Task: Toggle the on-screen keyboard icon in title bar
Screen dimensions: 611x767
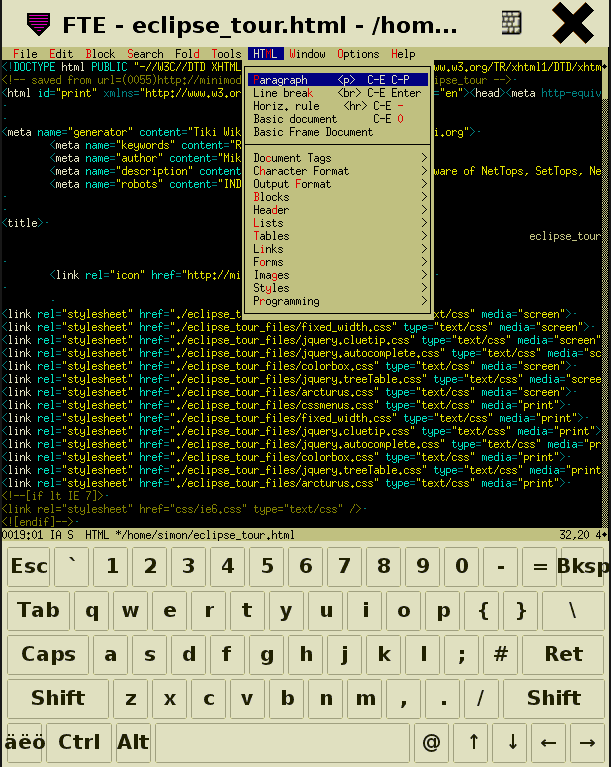Action: tap(512, 23)
